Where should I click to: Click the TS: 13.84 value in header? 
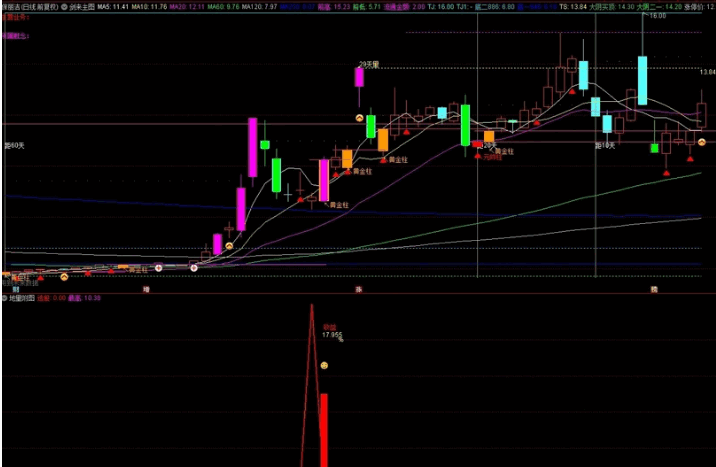pos(573,7)
